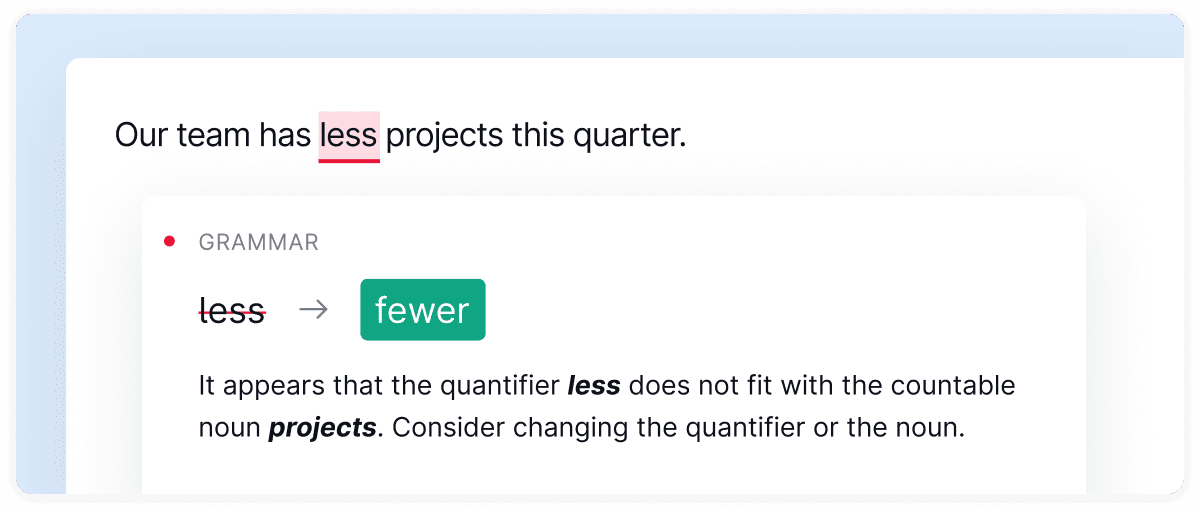Click the word 'team' in the sentence
The height and width of the screenshot is (512, 1200).
pos(212,135)
